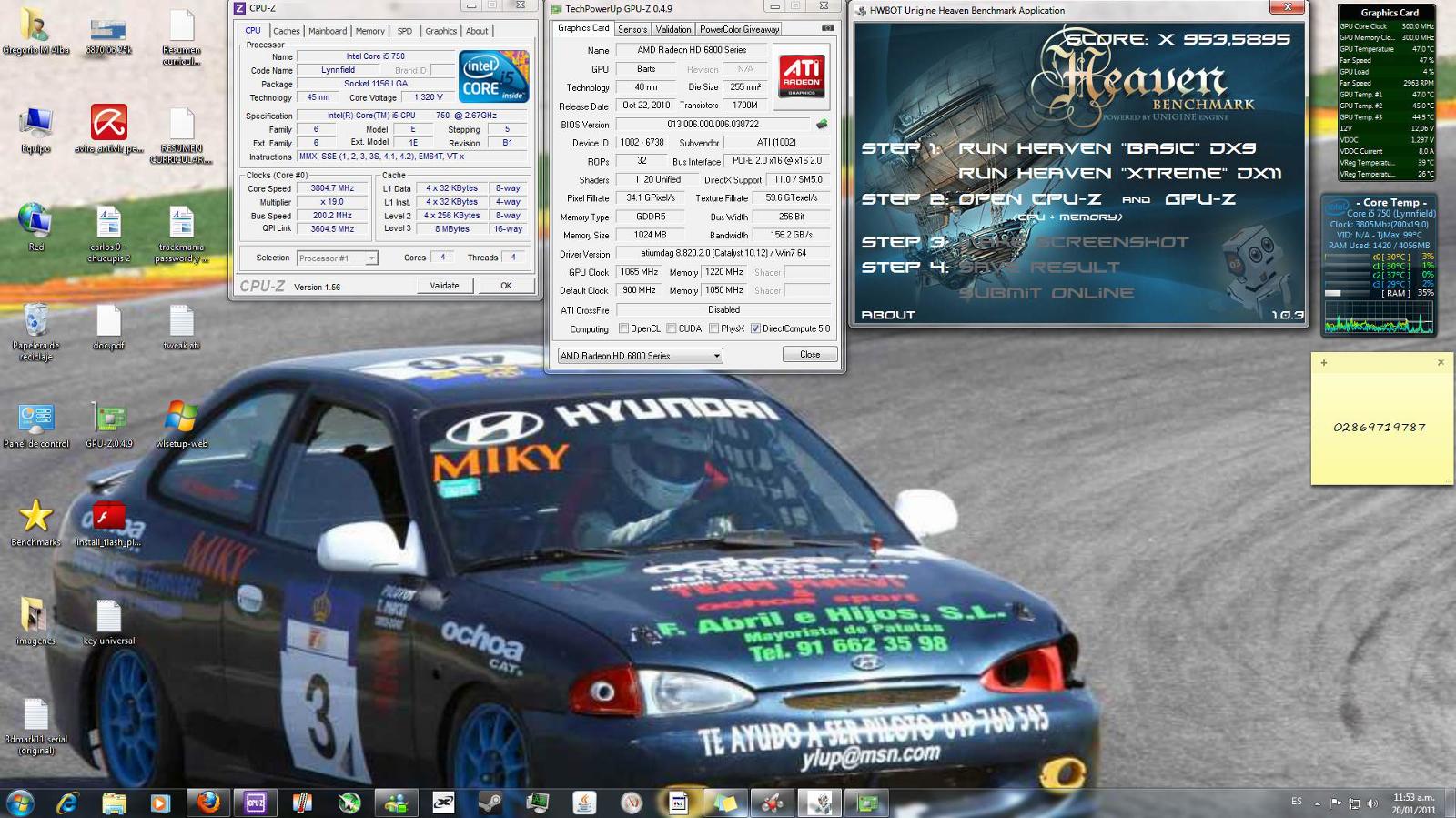Click Run Heaven "Xtreme" DX11
Image resolution: width=1456 pixels, height=818 pixels.
(1120, 173)
